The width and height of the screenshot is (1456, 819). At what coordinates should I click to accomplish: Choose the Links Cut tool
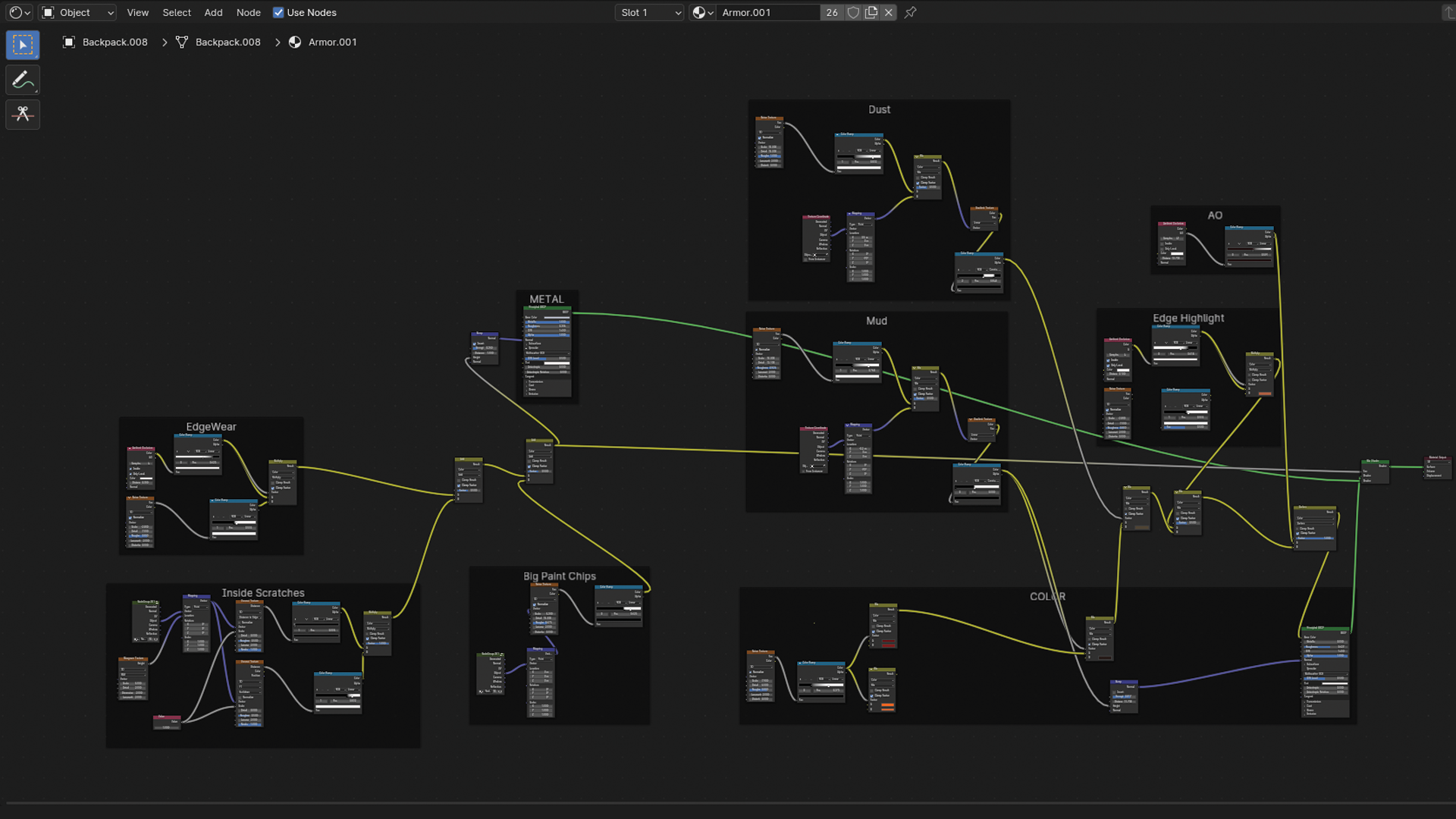click(x=23, y=115)
